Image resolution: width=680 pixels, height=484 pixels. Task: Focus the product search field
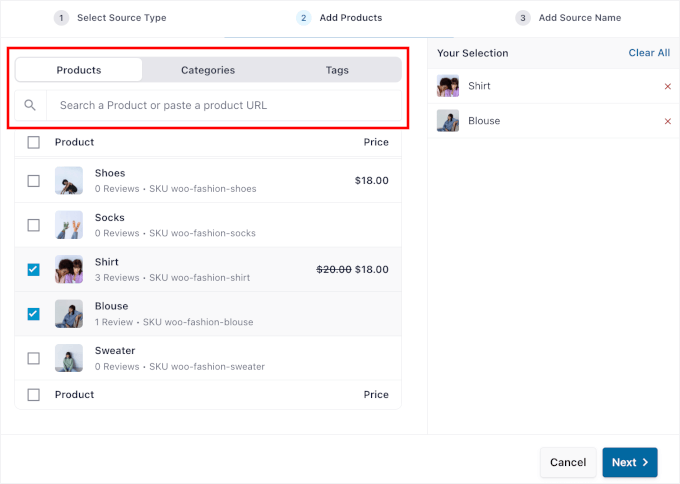224,105
